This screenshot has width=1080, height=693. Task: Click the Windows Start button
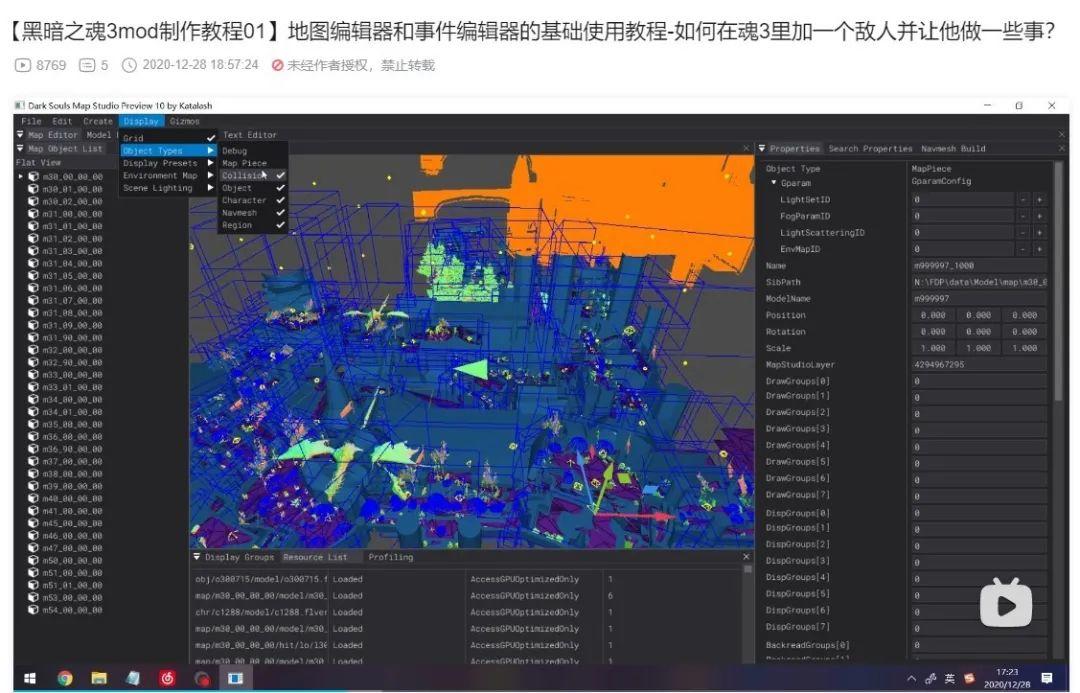[x=30, y=678]
